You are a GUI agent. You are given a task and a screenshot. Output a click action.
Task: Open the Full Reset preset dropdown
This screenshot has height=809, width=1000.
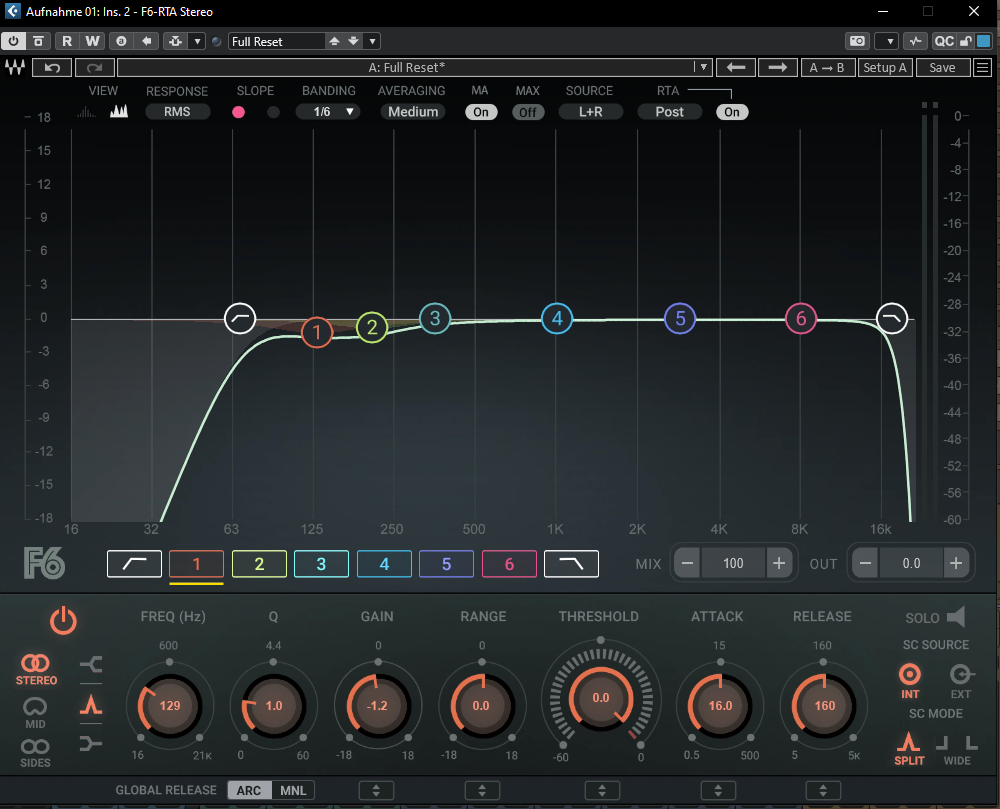point(373,41)
